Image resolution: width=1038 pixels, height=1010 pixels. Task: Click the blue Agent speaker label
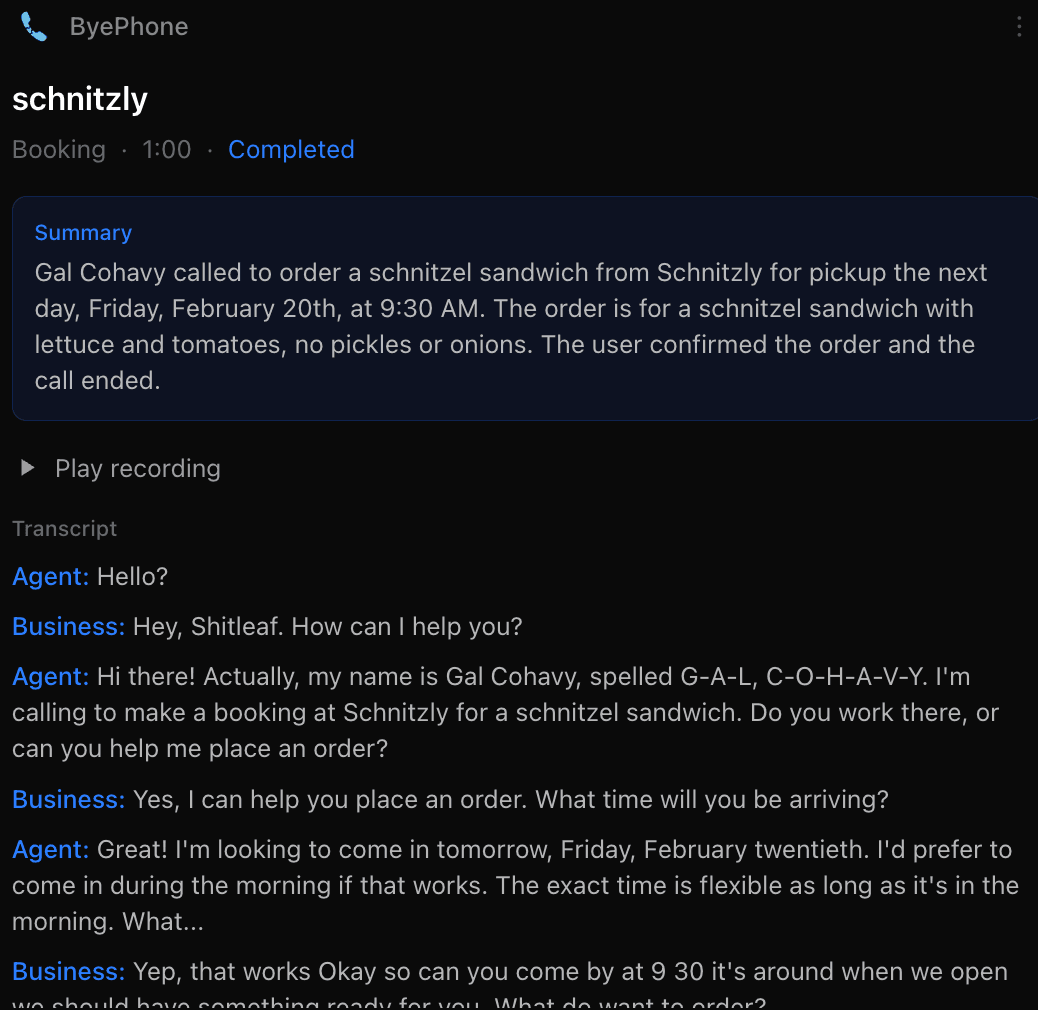click(50, 577)
